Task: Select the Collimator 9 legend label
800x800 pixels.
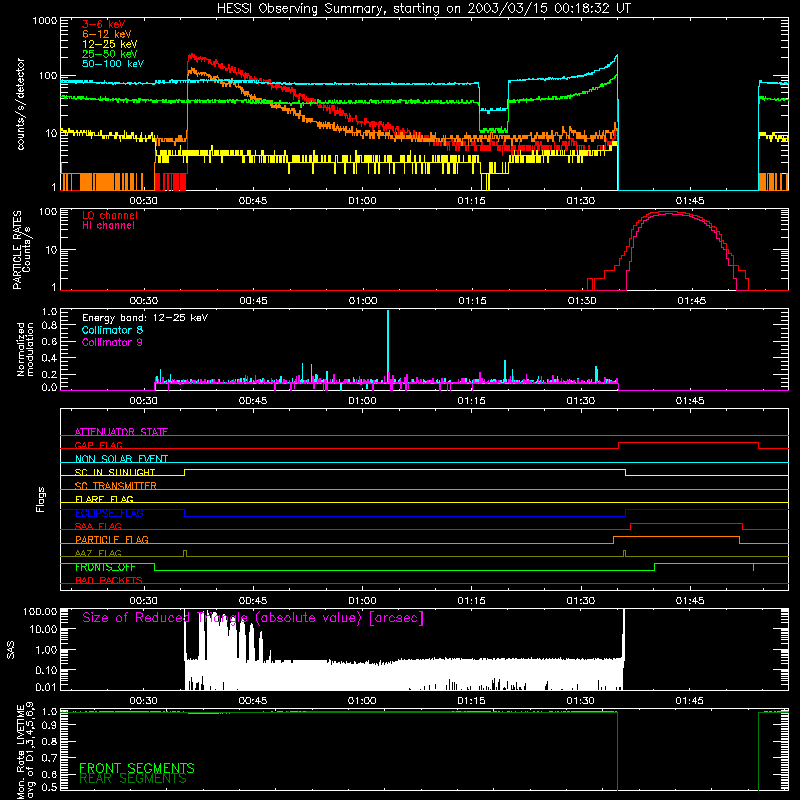Action: [112, 342]
